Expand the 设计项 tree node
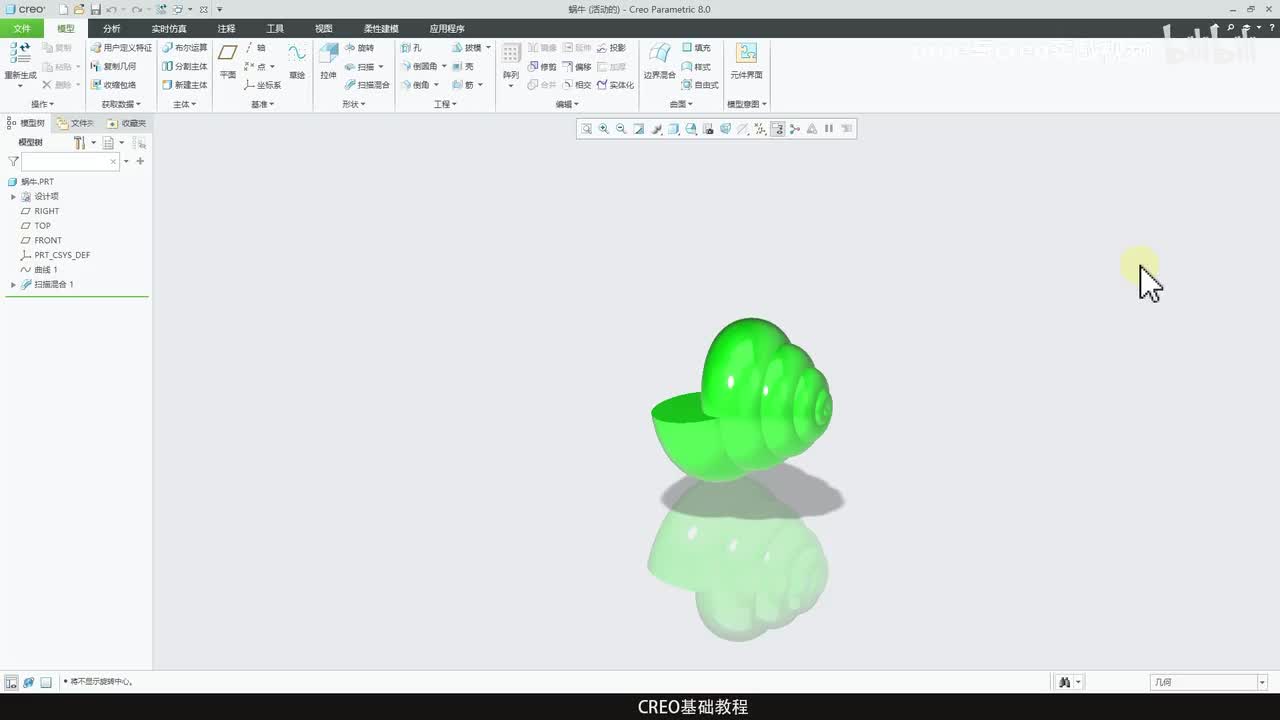1280x720 pixels. coord(13,197)
